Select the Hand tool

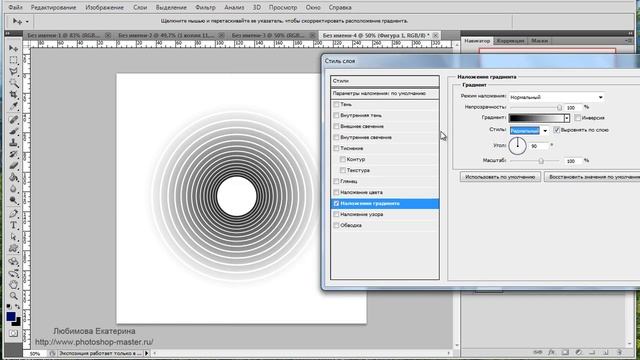[x=13, y=284]
